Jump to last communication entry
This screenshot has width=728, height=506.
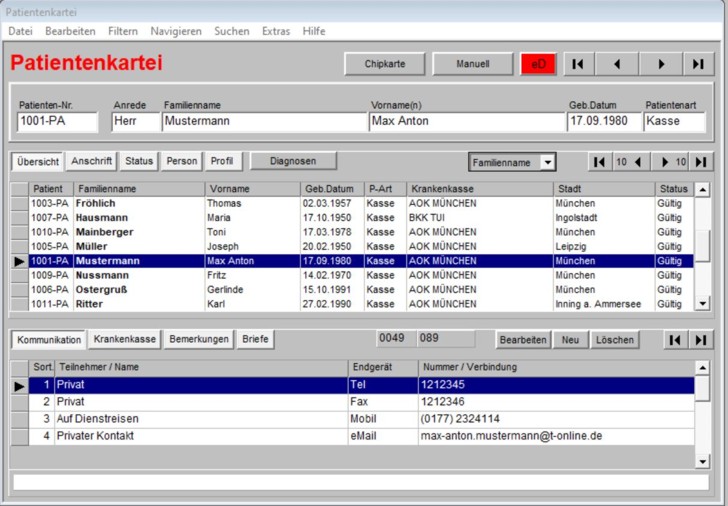coord(699,340)
